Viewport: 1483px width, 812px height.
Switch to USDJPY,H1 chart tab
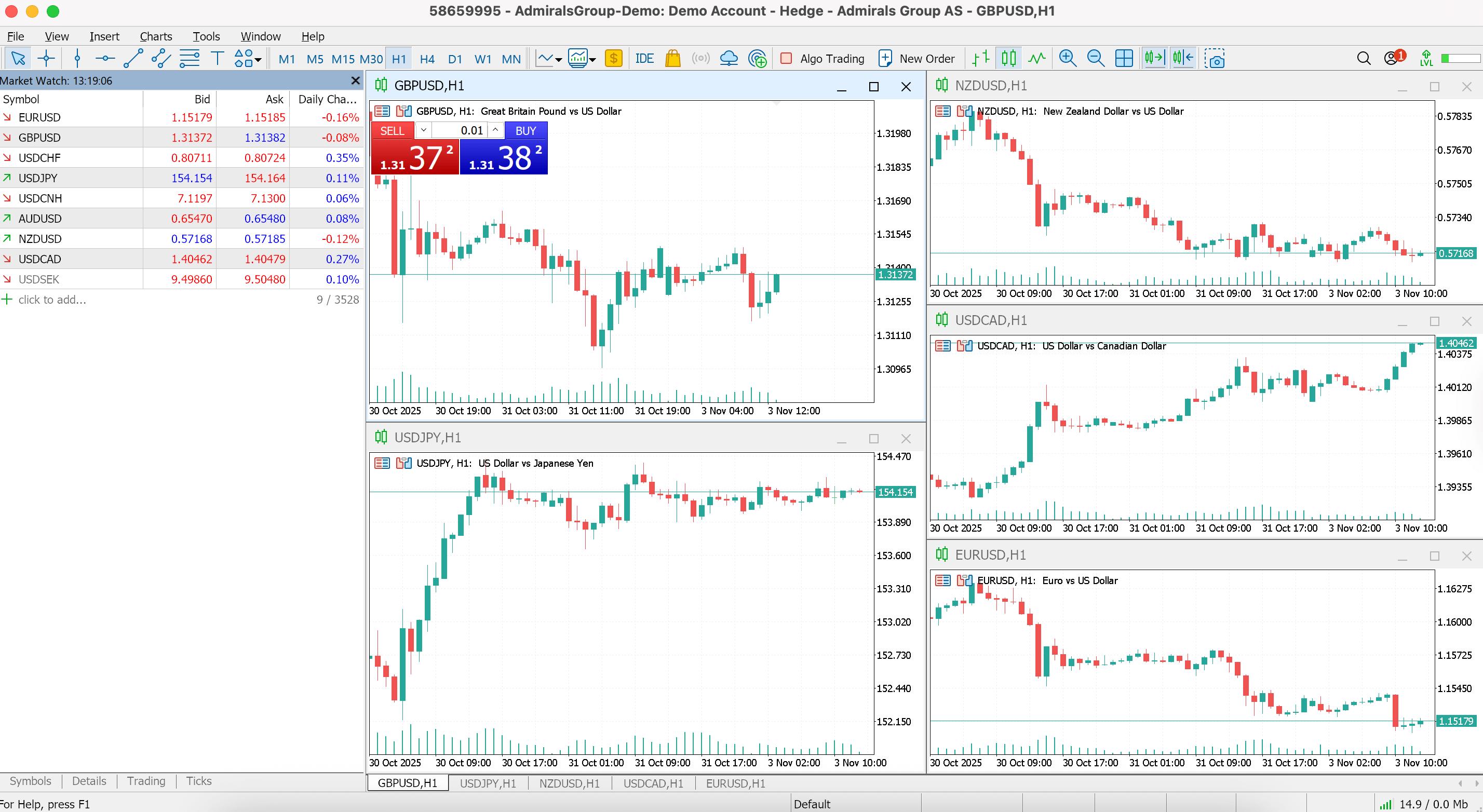[488, 783]
